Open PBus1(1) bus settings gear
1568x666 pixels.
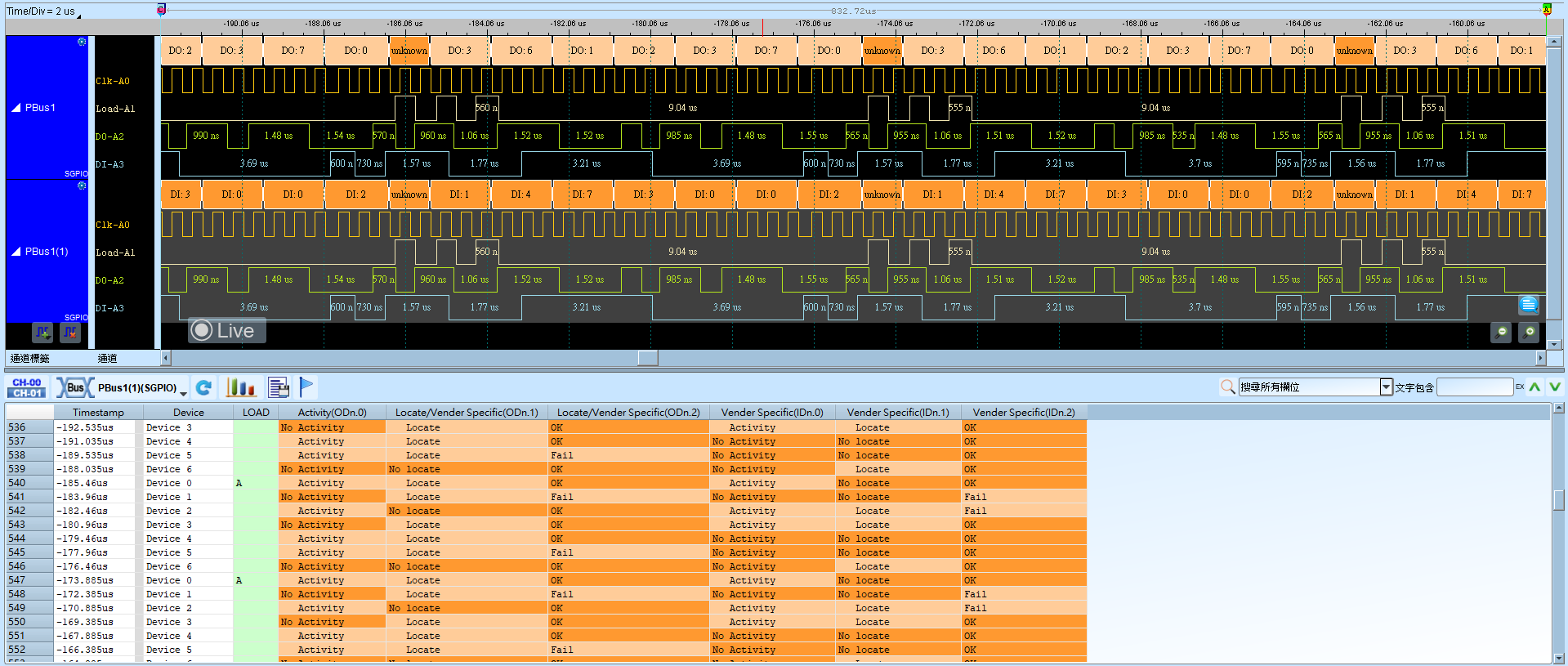(82, 185)
